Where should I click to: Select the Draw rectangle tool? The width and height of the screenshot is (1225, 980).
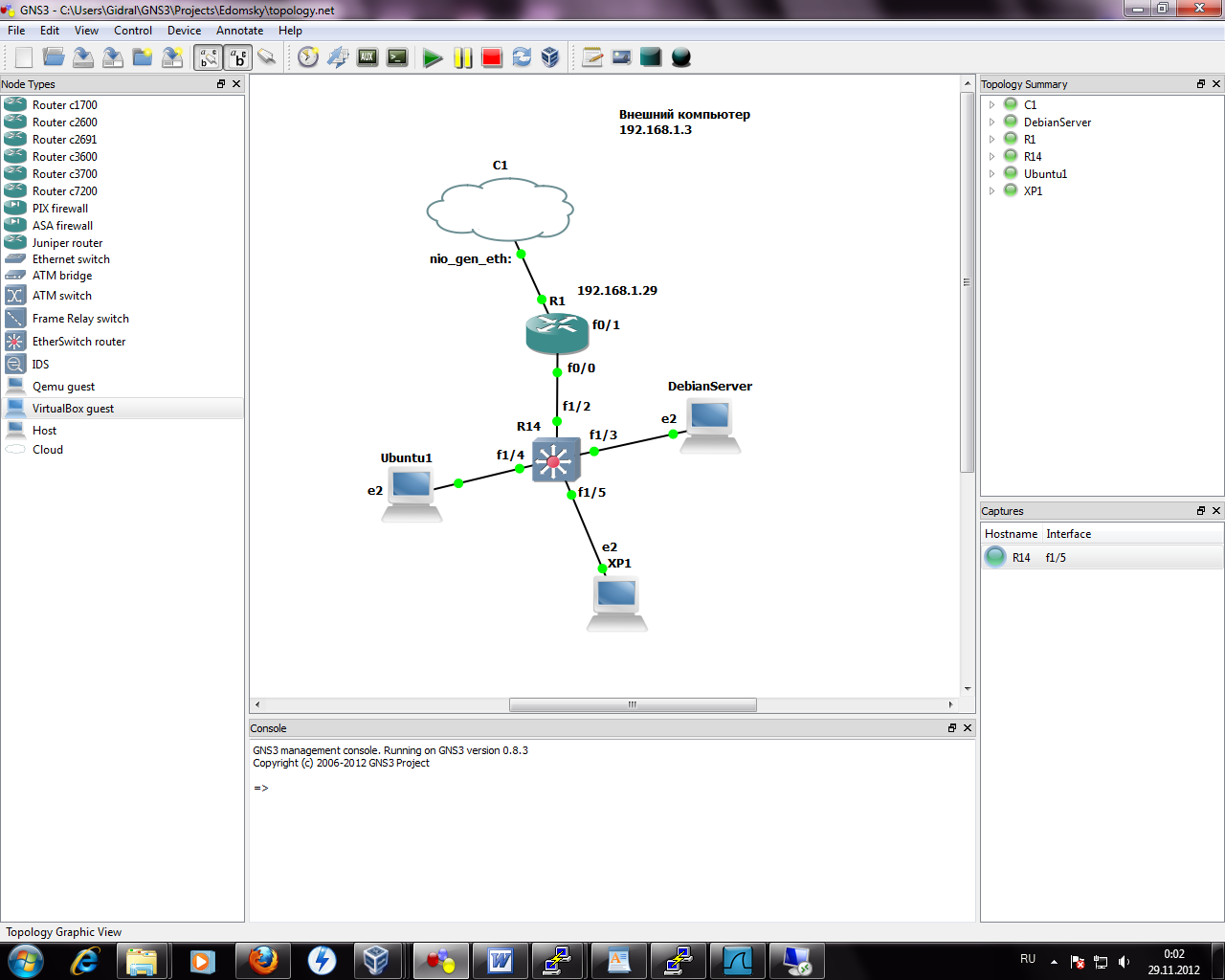651,57
